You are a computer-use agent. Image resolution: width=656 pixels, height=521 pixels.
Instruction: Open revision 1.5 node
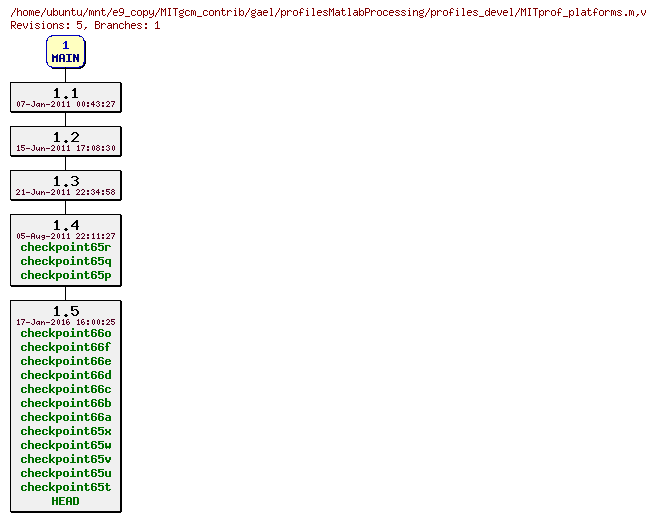(66, 406)
